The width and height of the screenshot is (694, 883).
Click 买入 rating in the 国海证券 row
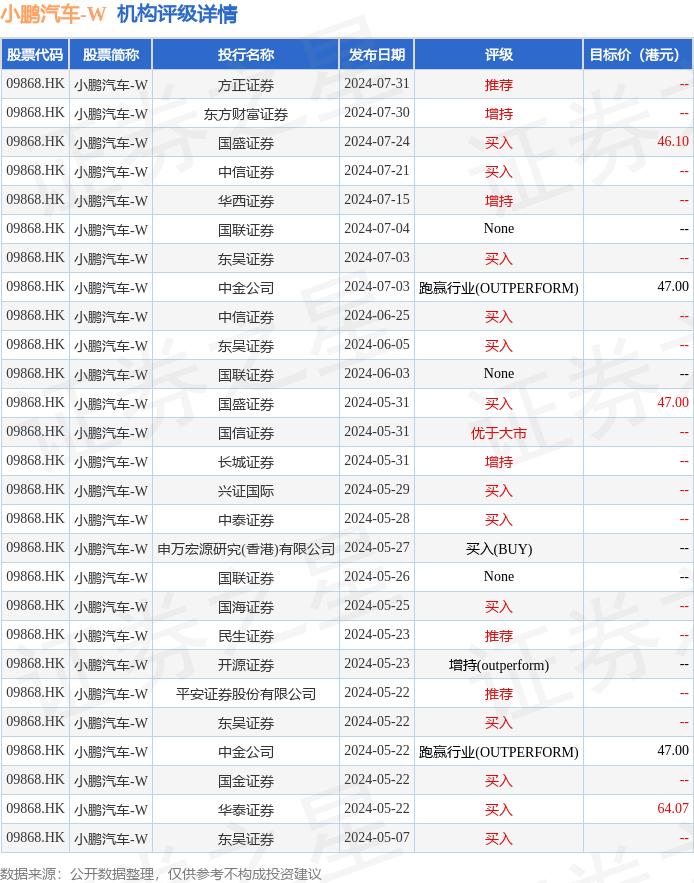499,606
